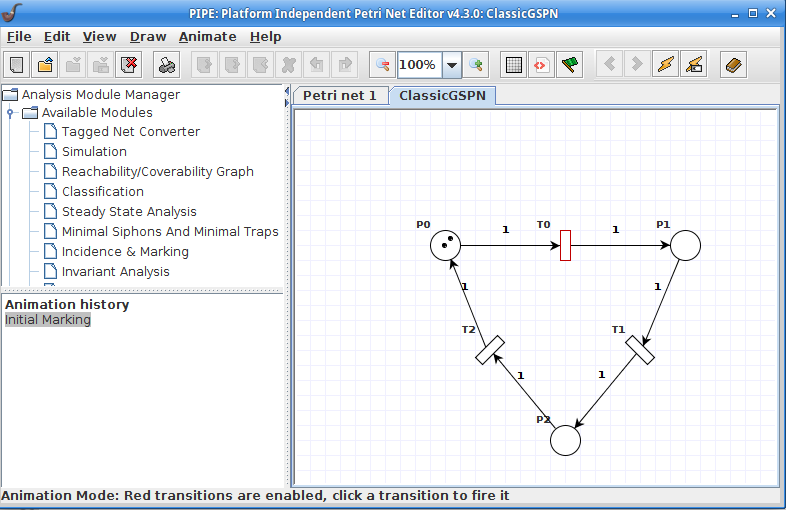Open the zoom percentage dropdown arrow

click(x=451, y=65)
